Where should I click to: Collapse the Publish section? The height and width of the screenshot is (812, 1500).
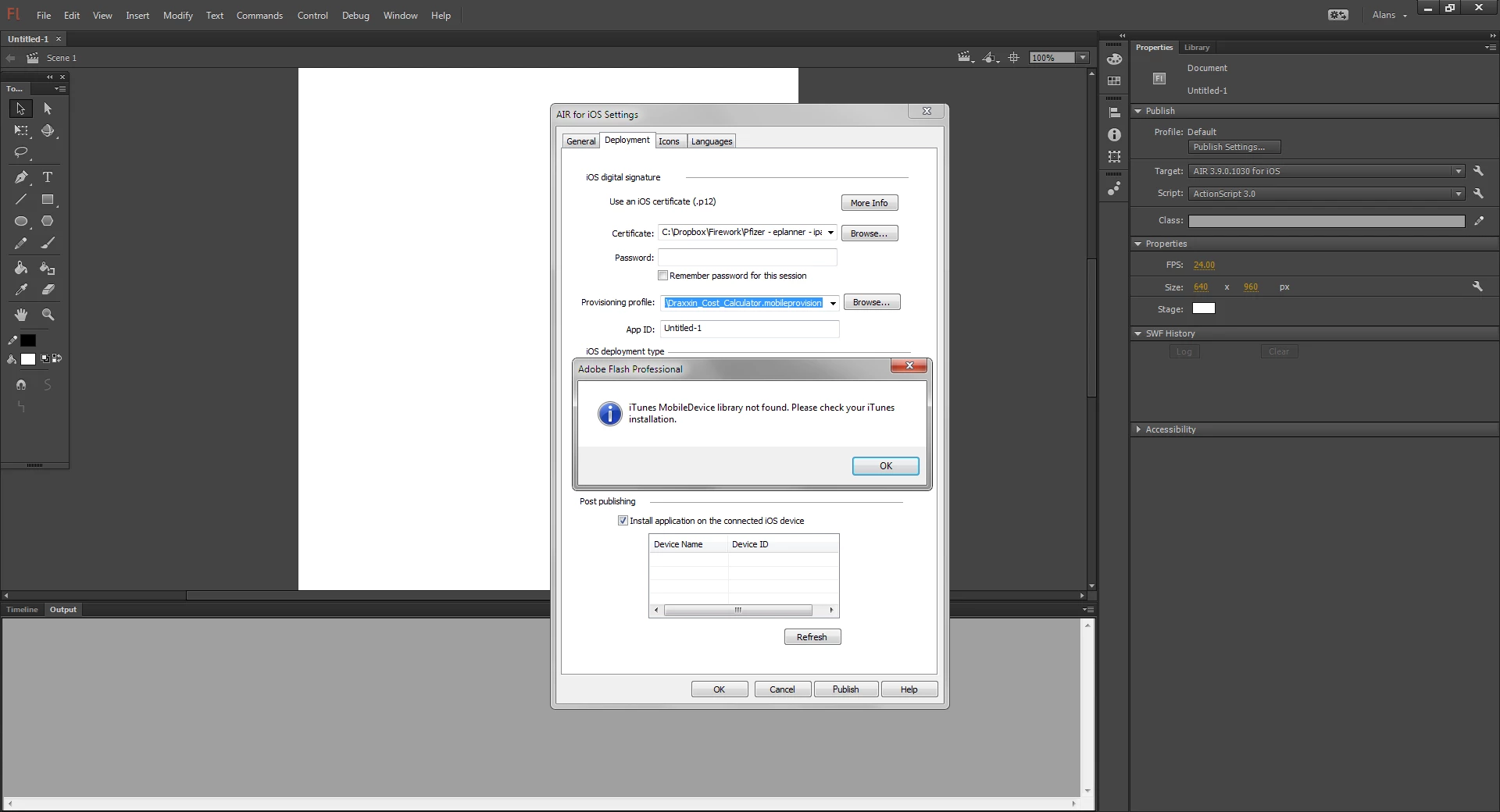tap(1138, 111)
